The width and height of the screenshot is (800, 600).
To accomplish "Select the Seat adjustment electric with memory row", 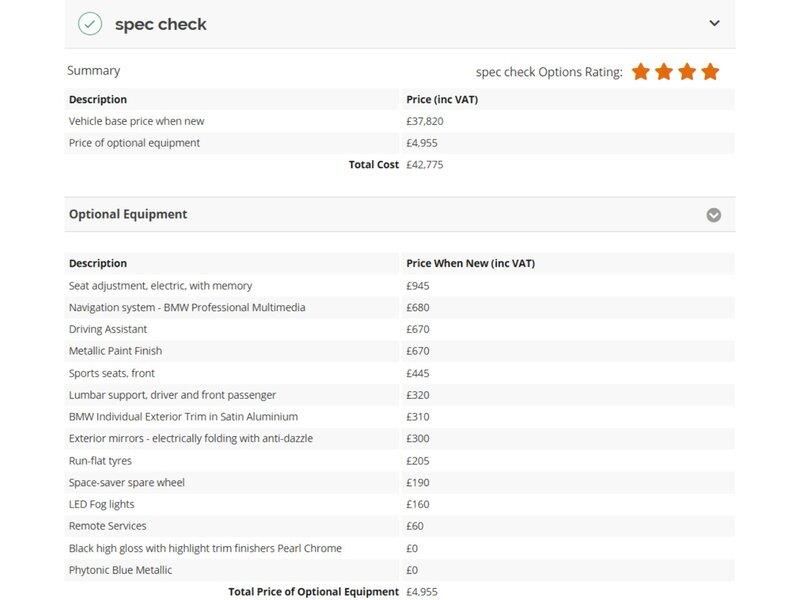I will (x=399, y=286).
